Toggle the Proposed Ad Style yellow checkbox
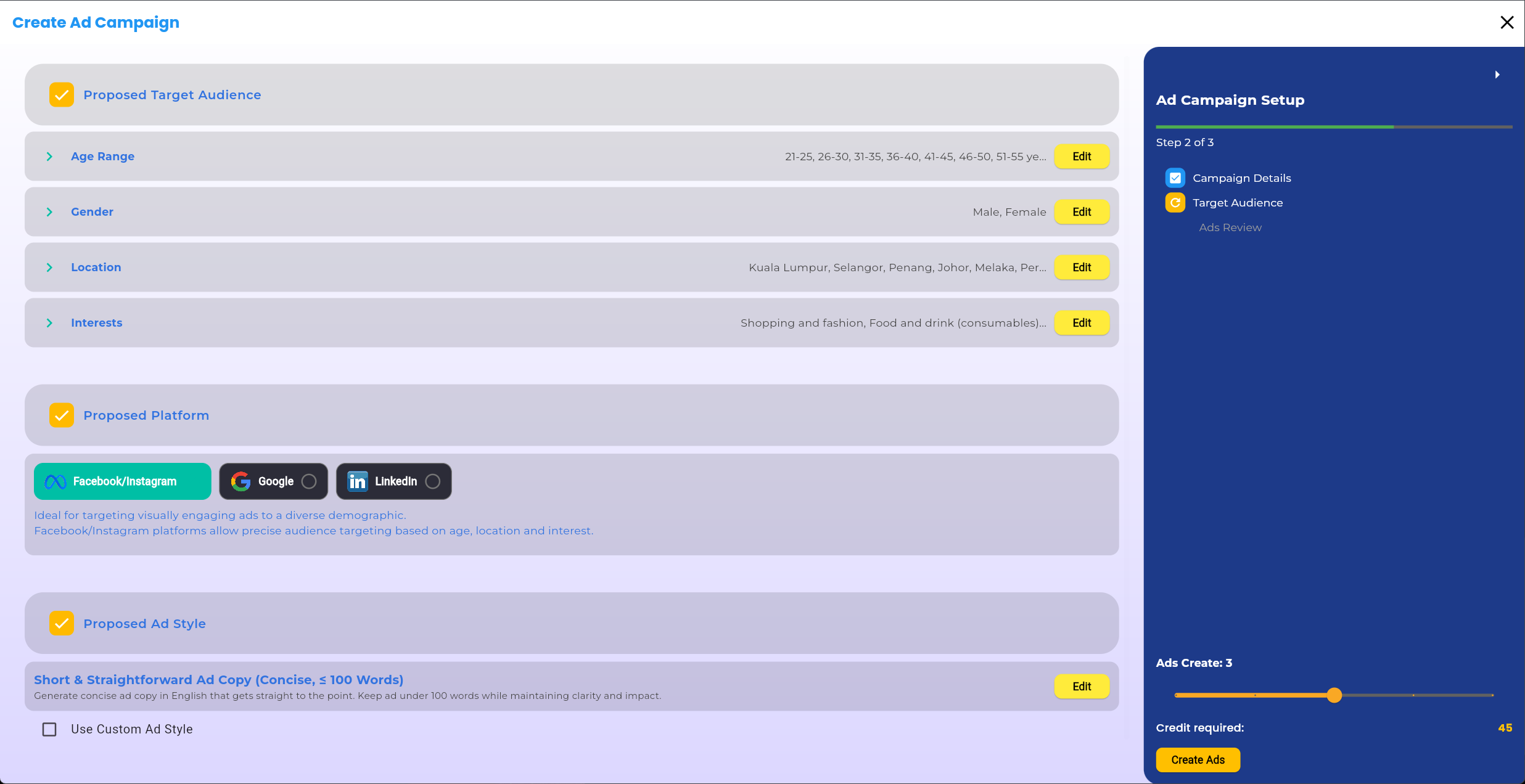 pyautogui.click(x=62, y=624)
